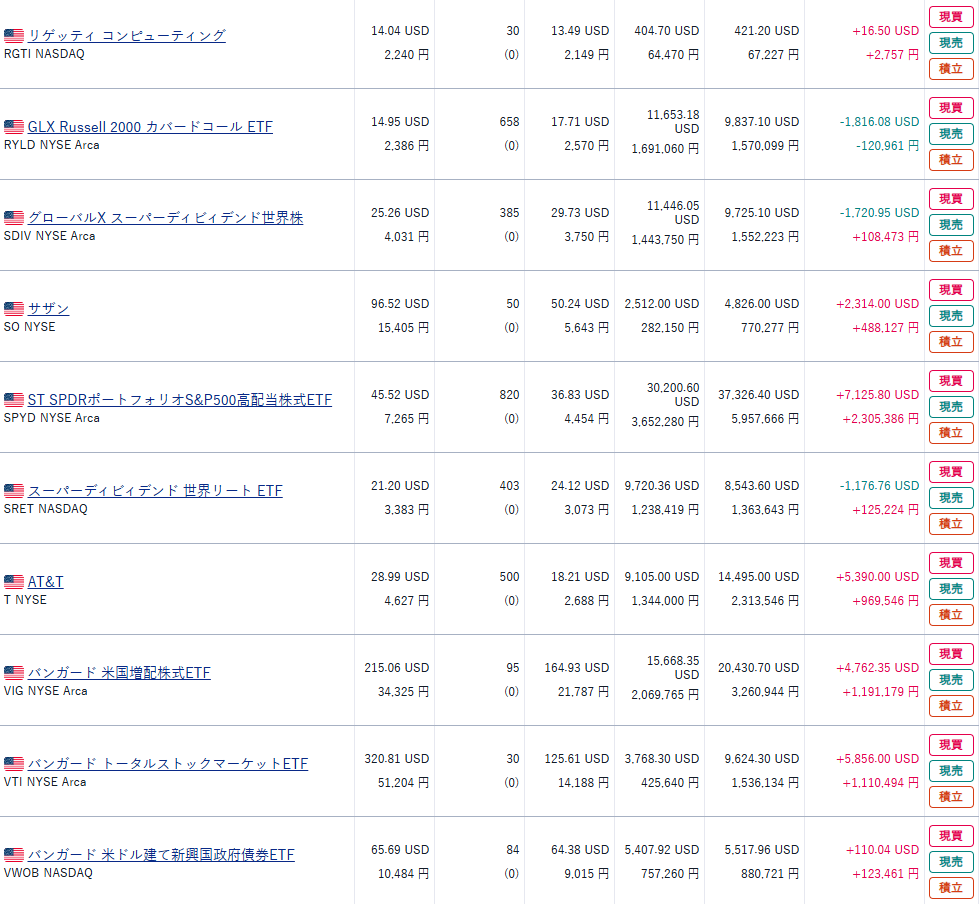Click 現買 buy button for SO row
The height and width of the screenshot is (904, 979).
click(950, 290)
